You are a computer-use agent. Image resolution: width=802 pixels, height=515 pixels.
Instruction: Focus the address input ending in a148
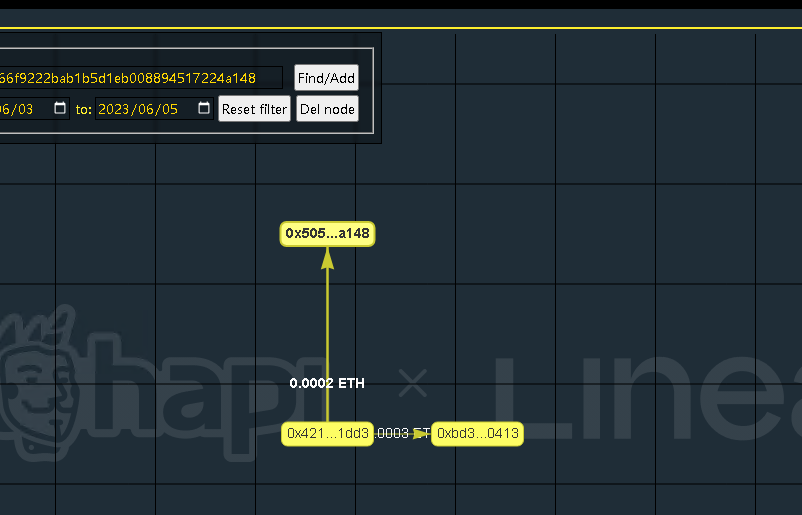[x=141, y=78]
